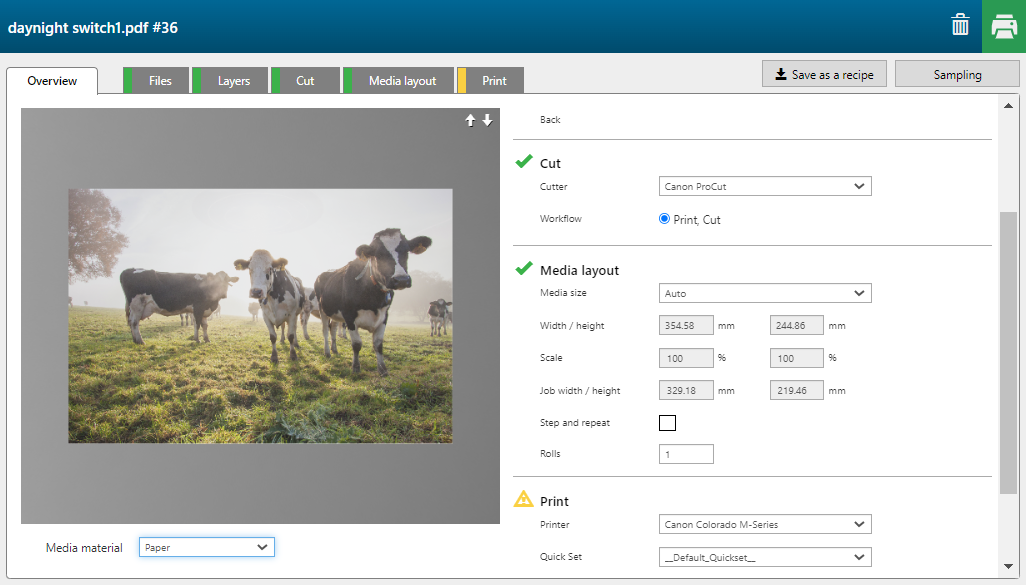Click the up arrow above preview
This screenshot has height=585, width=1026.
click(470, 120)
